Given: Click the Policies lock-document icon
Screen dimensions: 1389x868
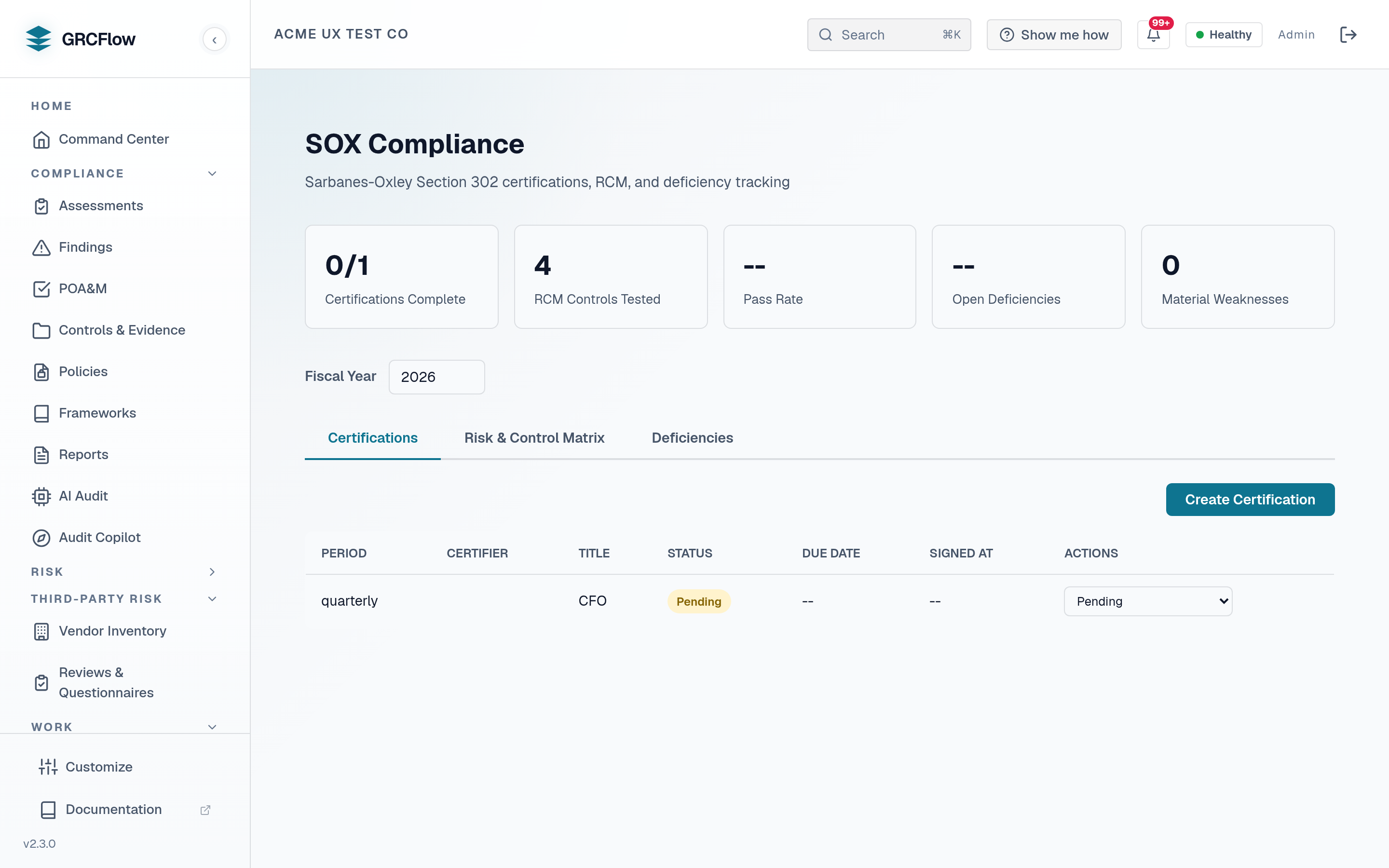Looking at the screenshot, I should [x=41, y=372].
